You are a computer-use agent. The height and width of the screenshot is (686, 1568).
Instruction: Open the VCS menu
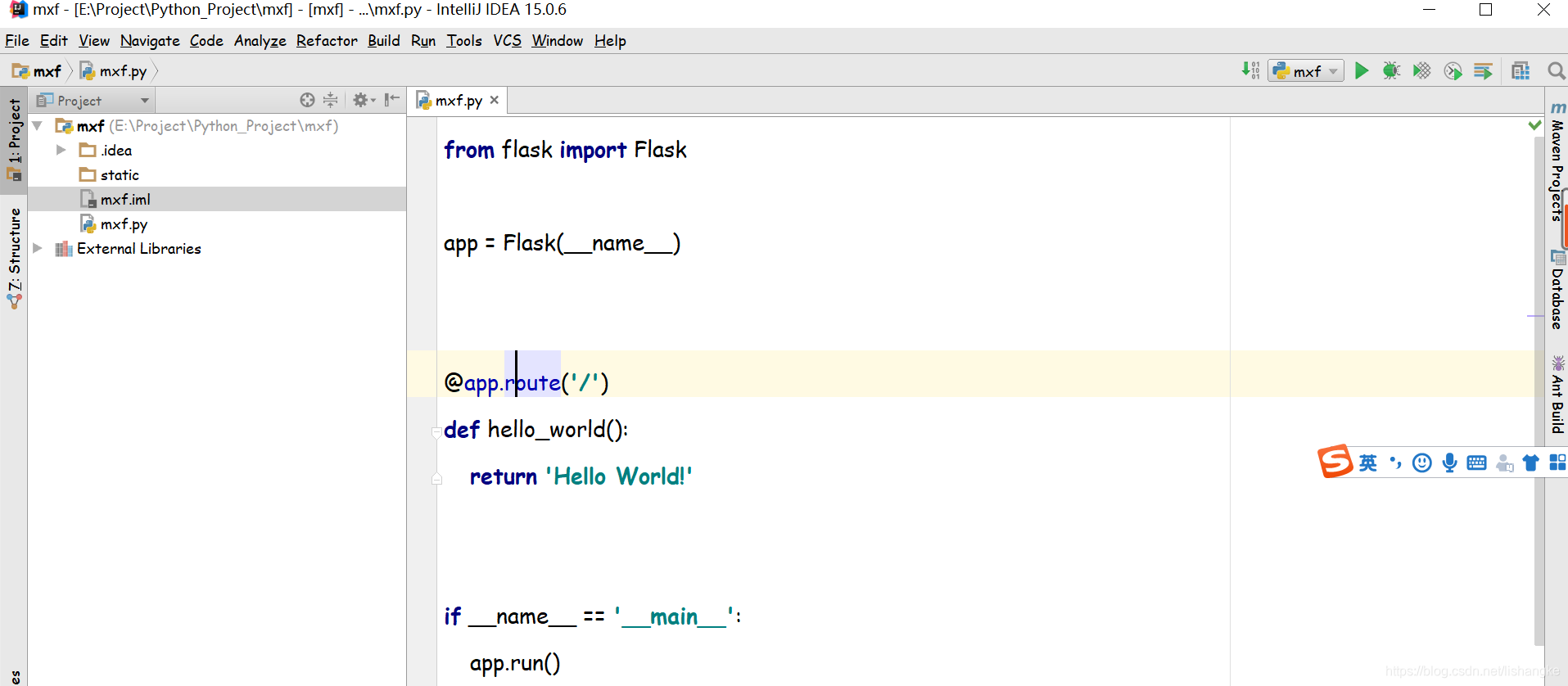[506, 41]
